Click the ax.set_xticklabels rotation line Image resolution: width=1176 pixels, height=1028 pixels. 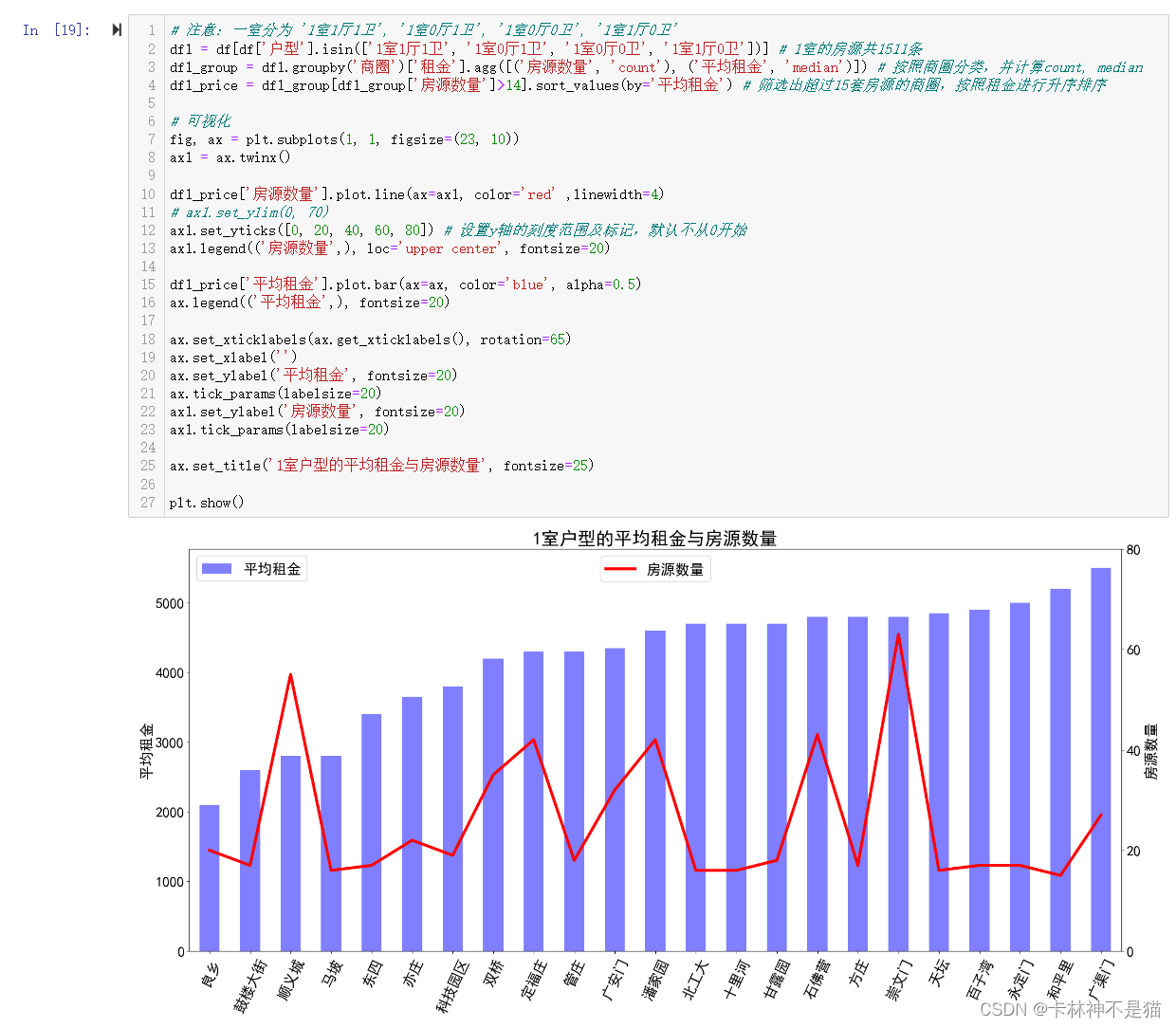(371, 340)
